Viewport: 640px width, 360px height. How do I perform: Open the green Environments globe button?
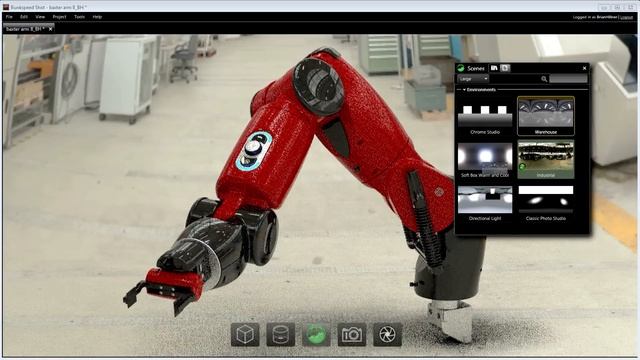point(316,334)
